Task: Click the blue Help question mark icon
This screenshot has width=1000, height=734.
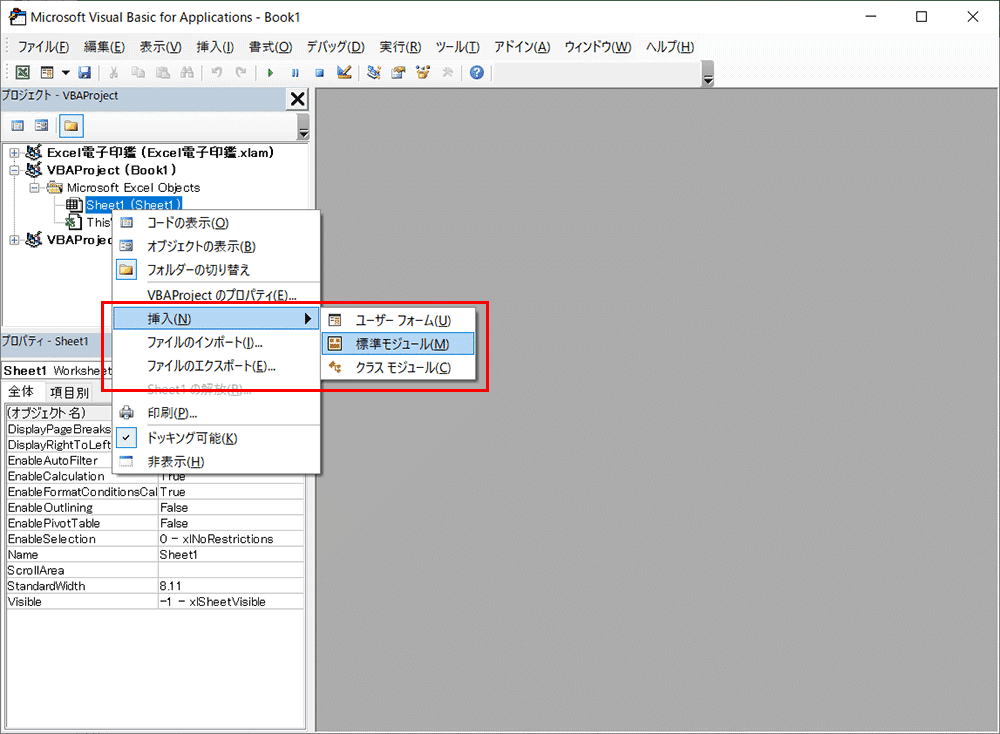Action: (x=477, y=73)
